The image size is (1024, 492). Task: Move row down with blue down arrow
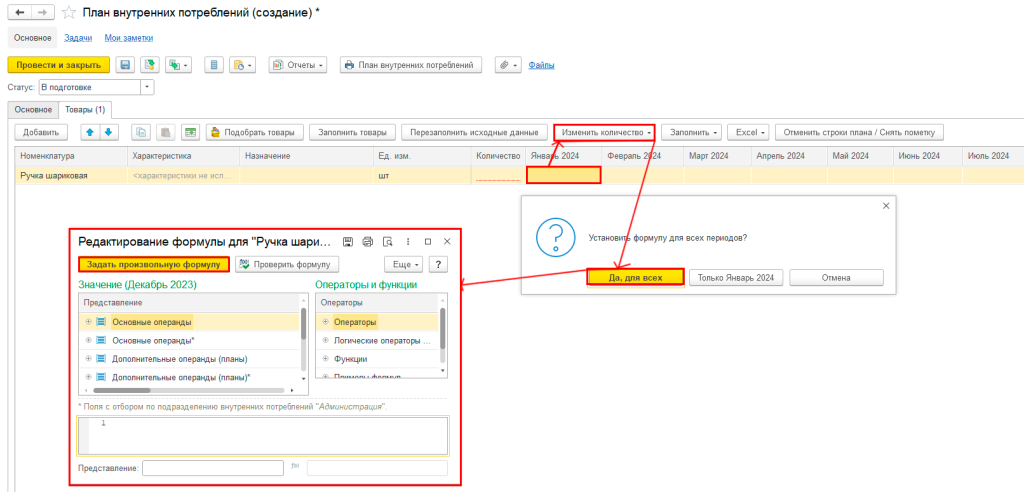[x=108, y=132]
